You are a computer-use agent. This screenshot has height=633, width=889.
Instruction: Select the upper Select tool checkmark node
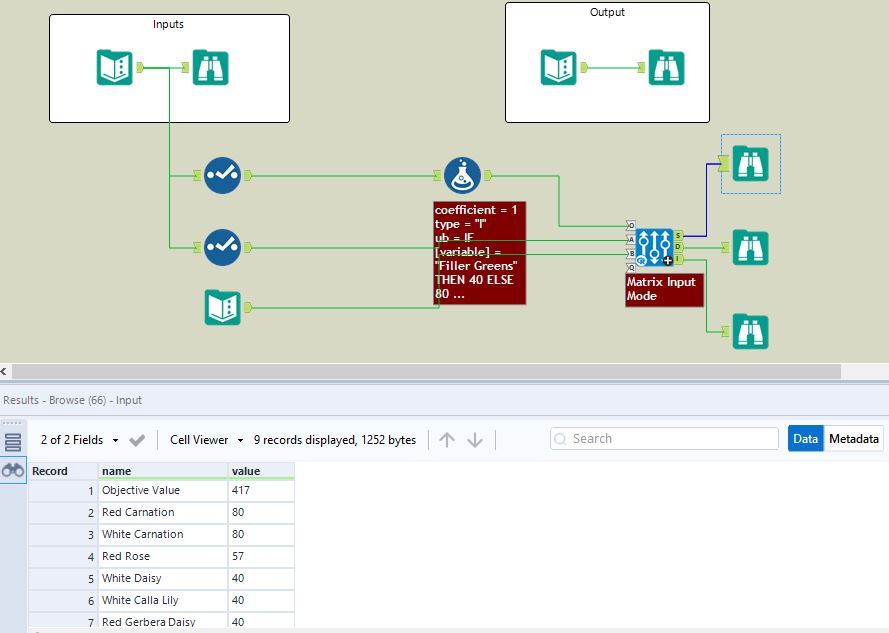coord(222,175)
